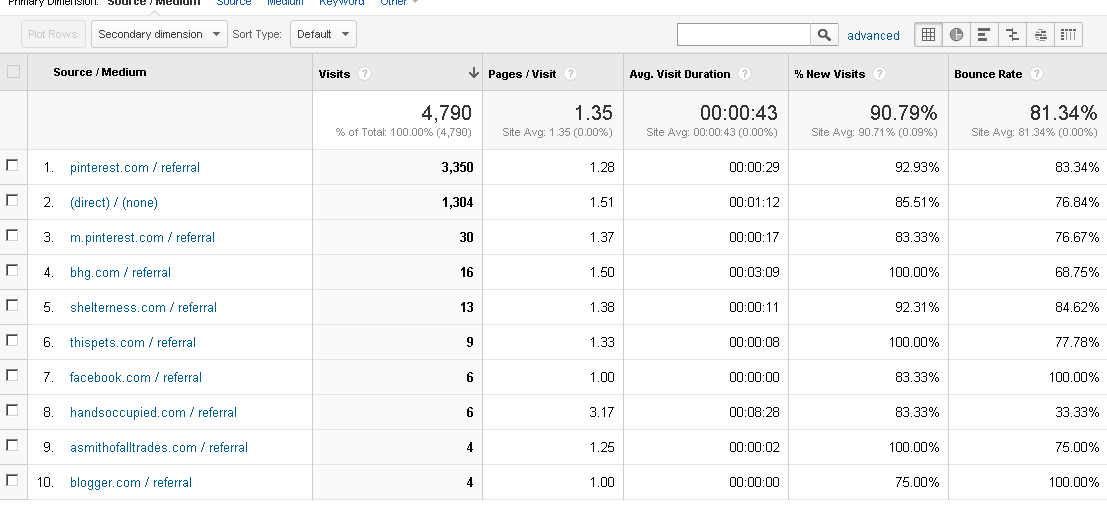Focus the table search input field
Screen dimensions: 1107x505
pos(743,35)
